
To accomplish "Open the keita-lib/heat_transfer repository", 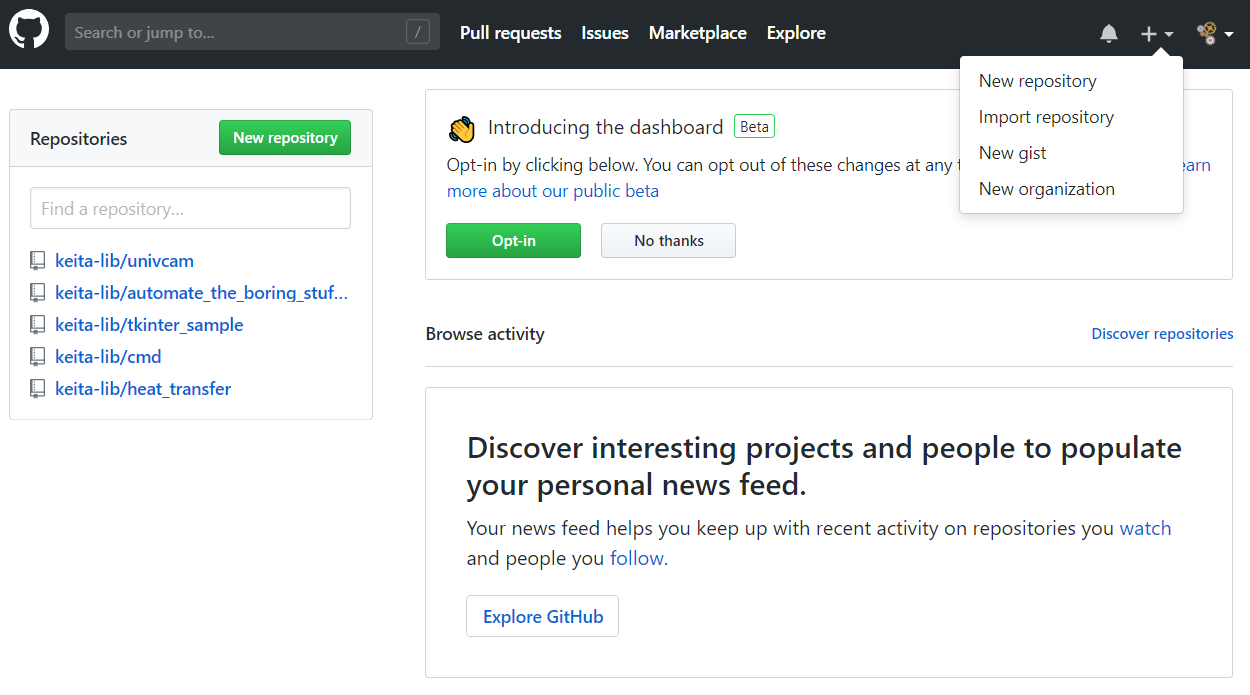I will [x=143, y=389].
